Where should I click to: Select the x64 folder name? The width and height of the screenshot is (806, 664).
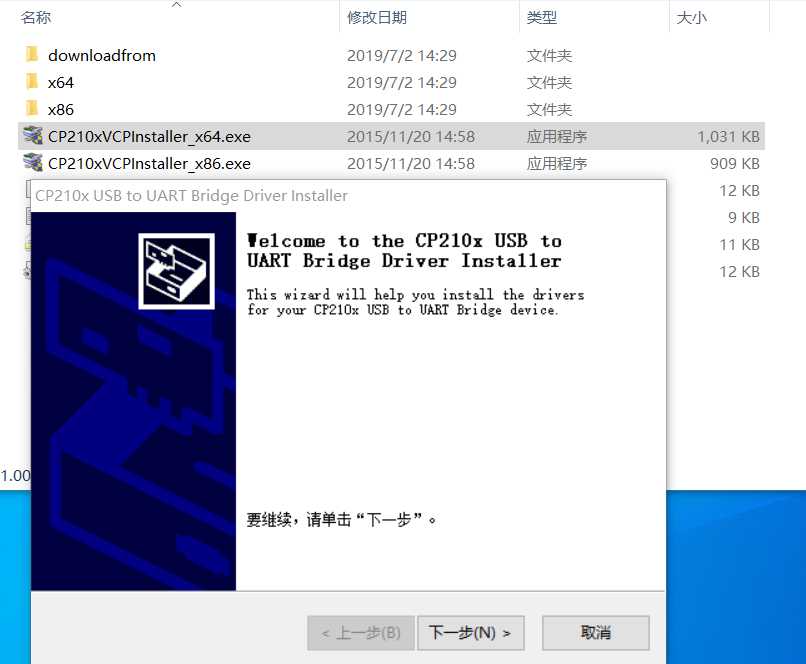[x=61, y=83]
